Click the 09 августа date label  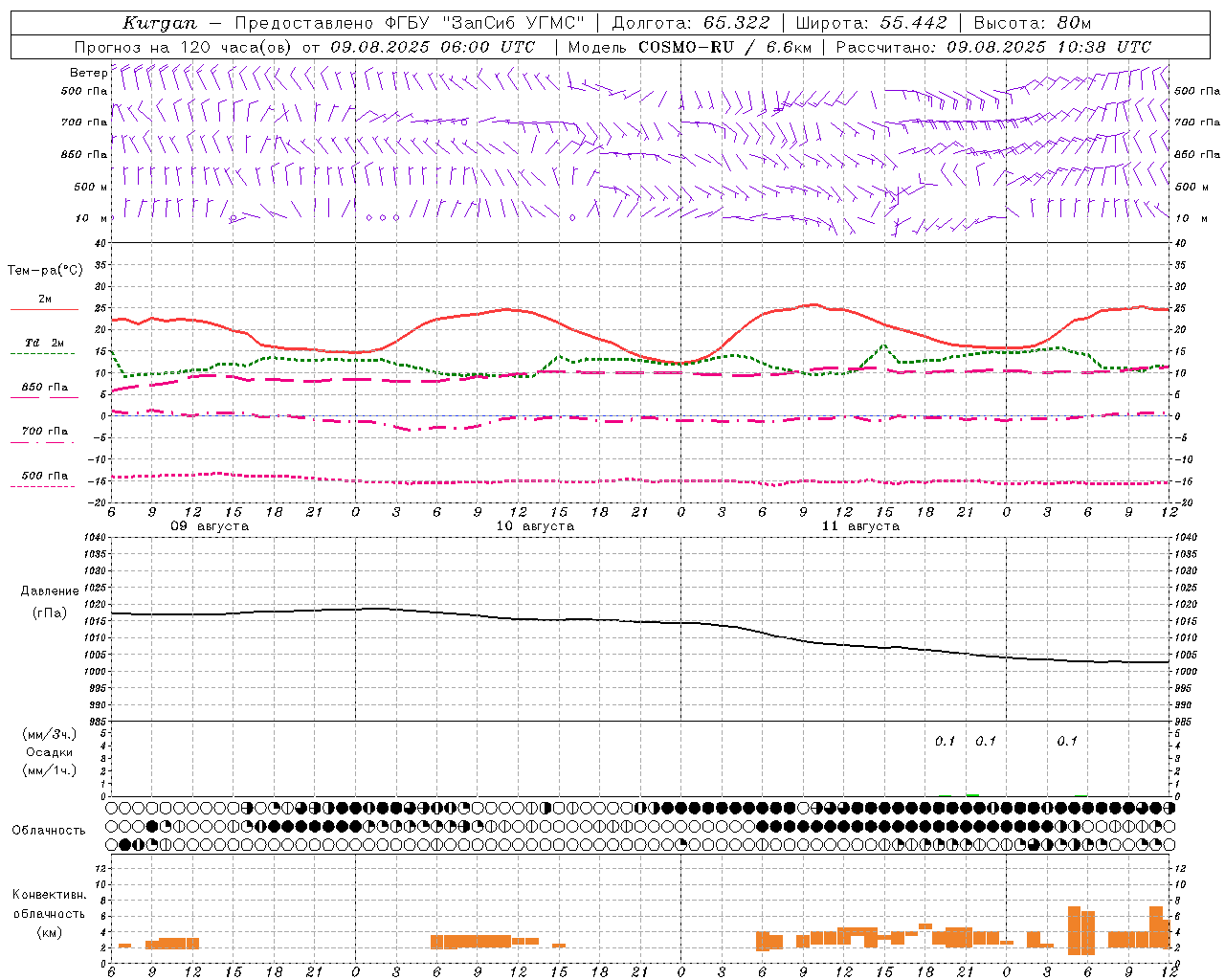point(210,526)
